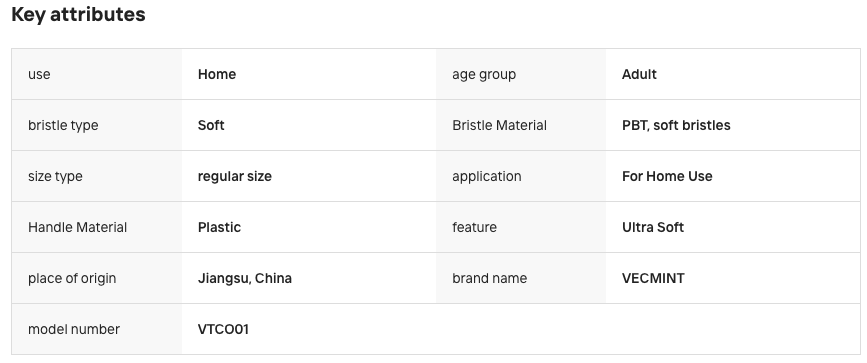Click the VECMINT brand name value

[x=653, y=278]
